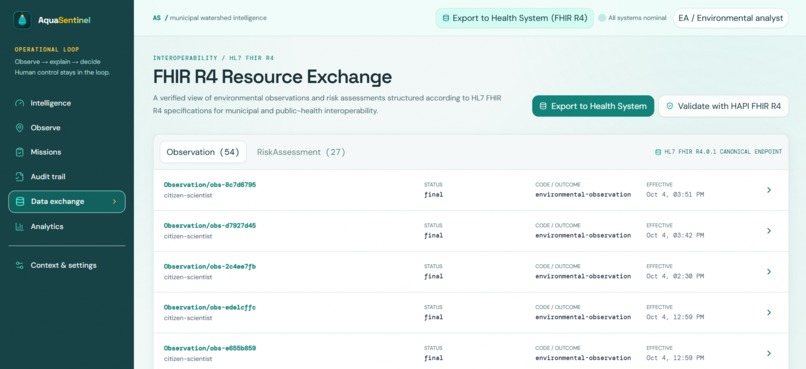Screen dimensions: 806x369
Task: Click database icon in top Export FHIR R4 button
Action: (x=446, y=18)
